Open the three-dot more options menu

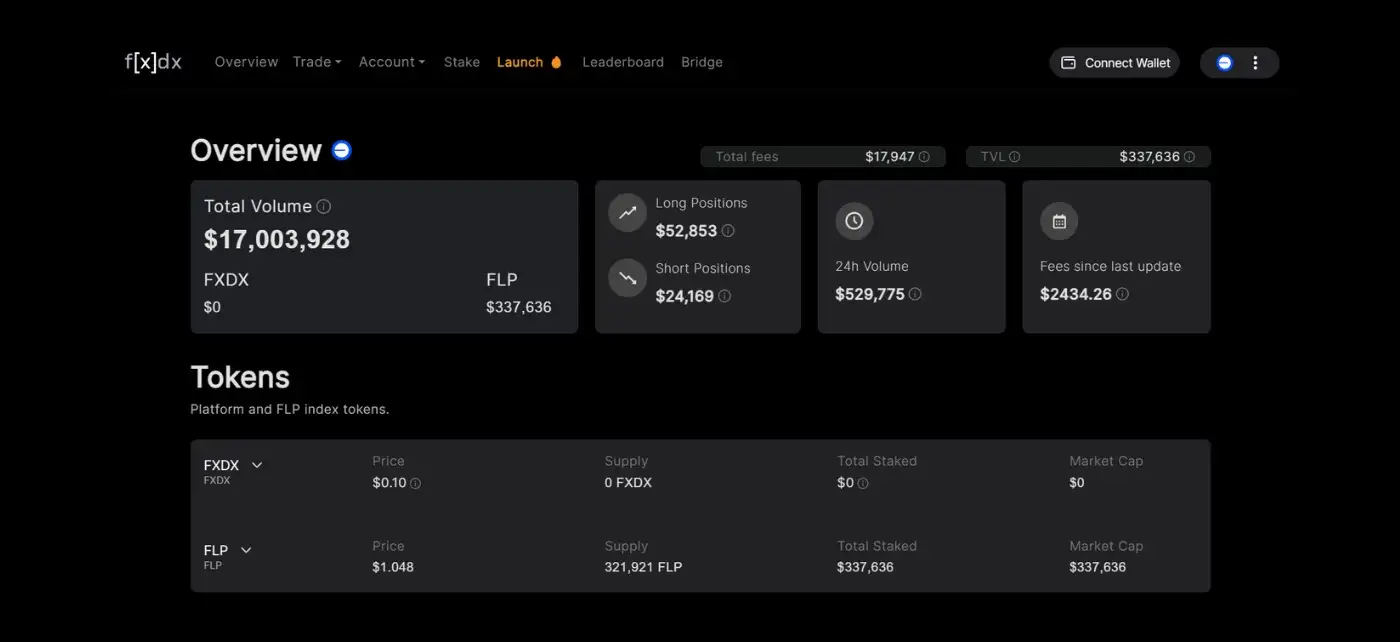point(1255,63)
